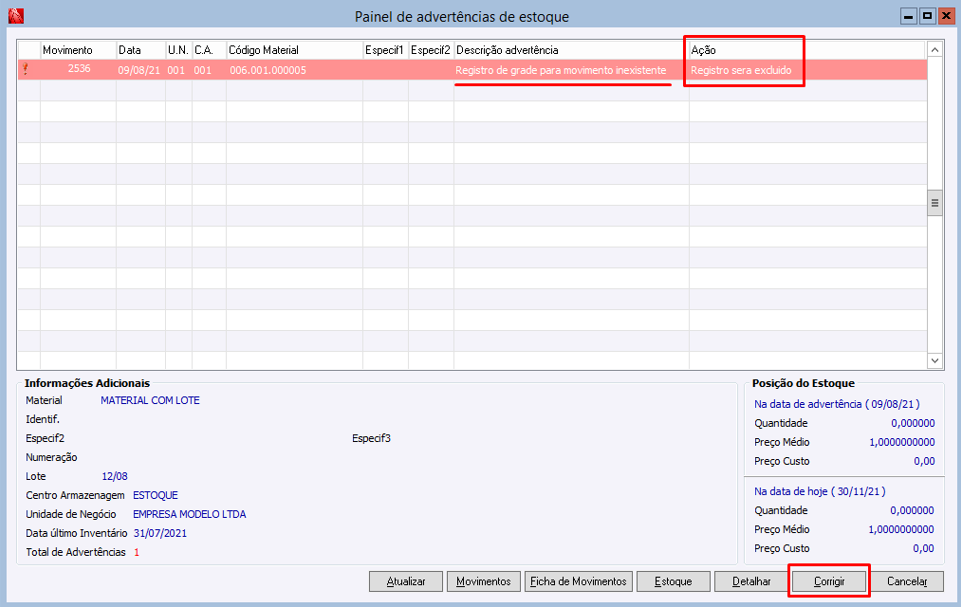Open Ficha de Movimentos

pyautogui.click(x=579, y=581)
